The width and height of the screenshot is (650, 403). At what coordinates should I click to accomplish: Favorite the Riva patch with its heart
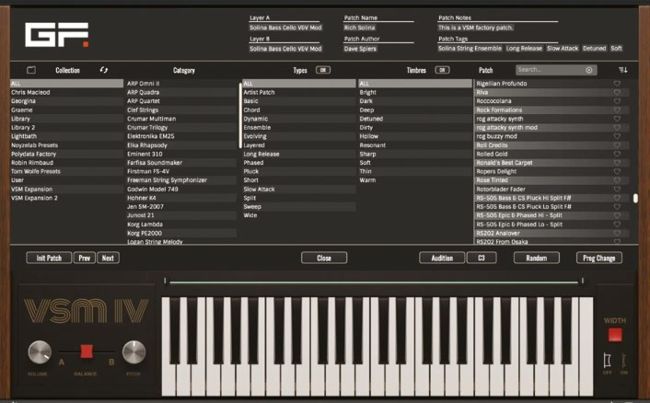point(617,92)
